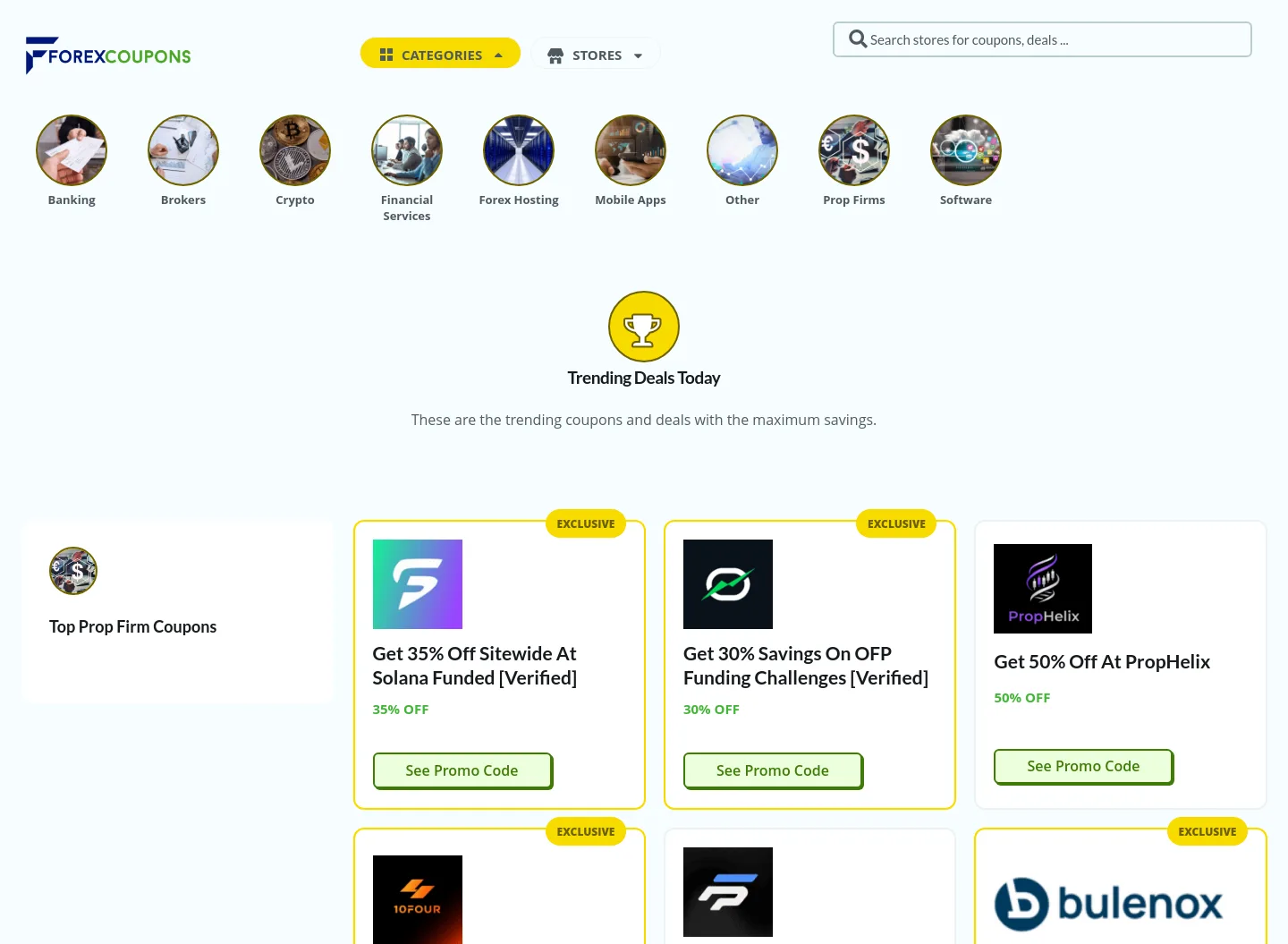This screenshot has width=1288, height=944.
Task: Click the search magnifier icon
Action: pos(857,39)
